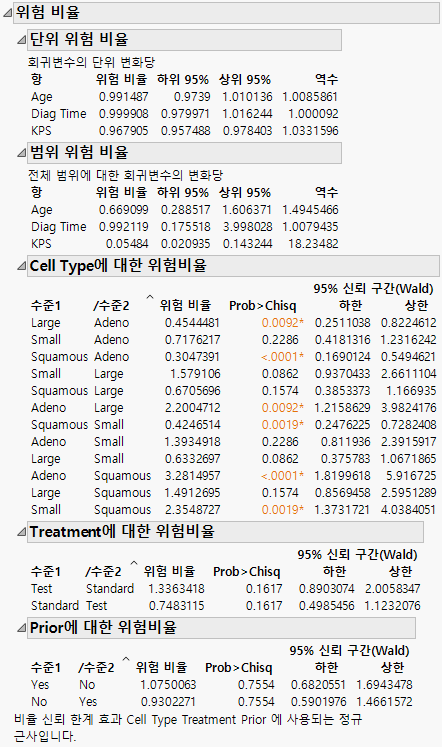442x747 pixels.
Task: Click Age upper 95% value 1.010136
Action: [x=247, y=97]
